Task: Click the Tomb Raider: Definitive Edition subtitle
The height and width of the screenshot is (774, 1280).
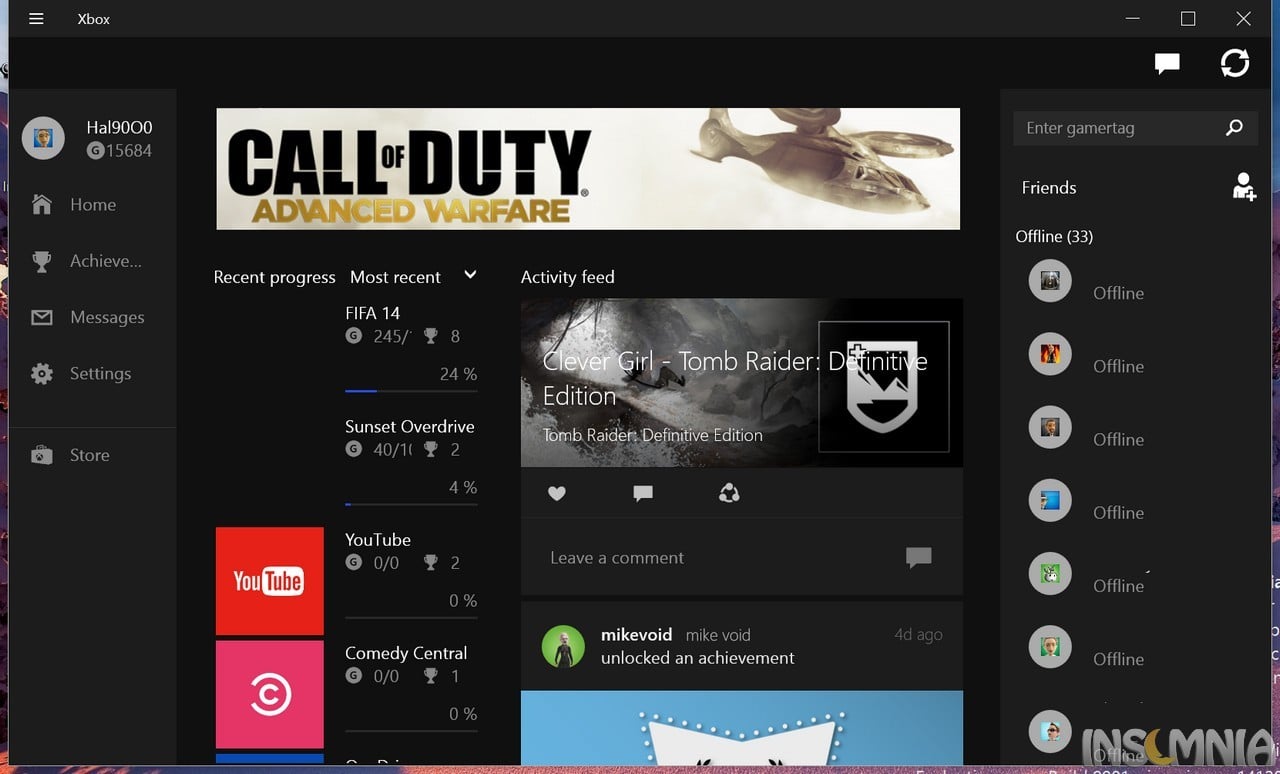Action: [x=652, y=435]
